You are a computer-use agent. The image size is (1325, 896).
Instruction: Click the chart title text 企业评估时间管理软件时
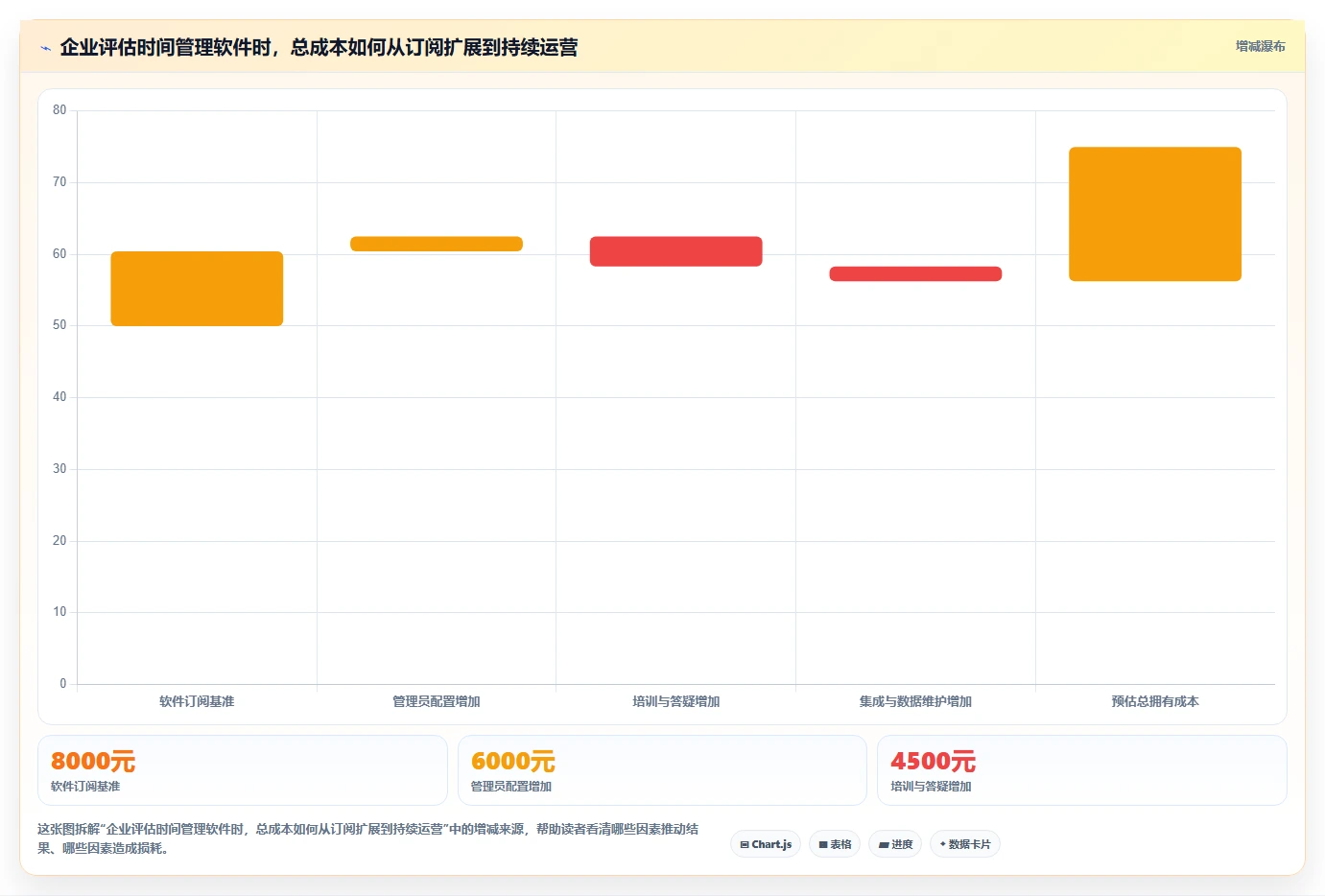(165, 48)
